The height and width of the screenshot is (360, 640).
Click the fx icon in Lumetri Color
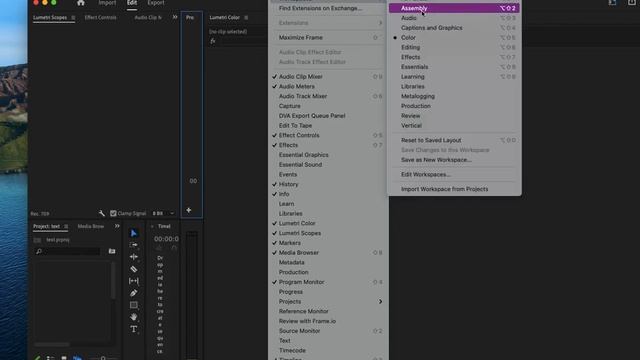pos(213,41)
